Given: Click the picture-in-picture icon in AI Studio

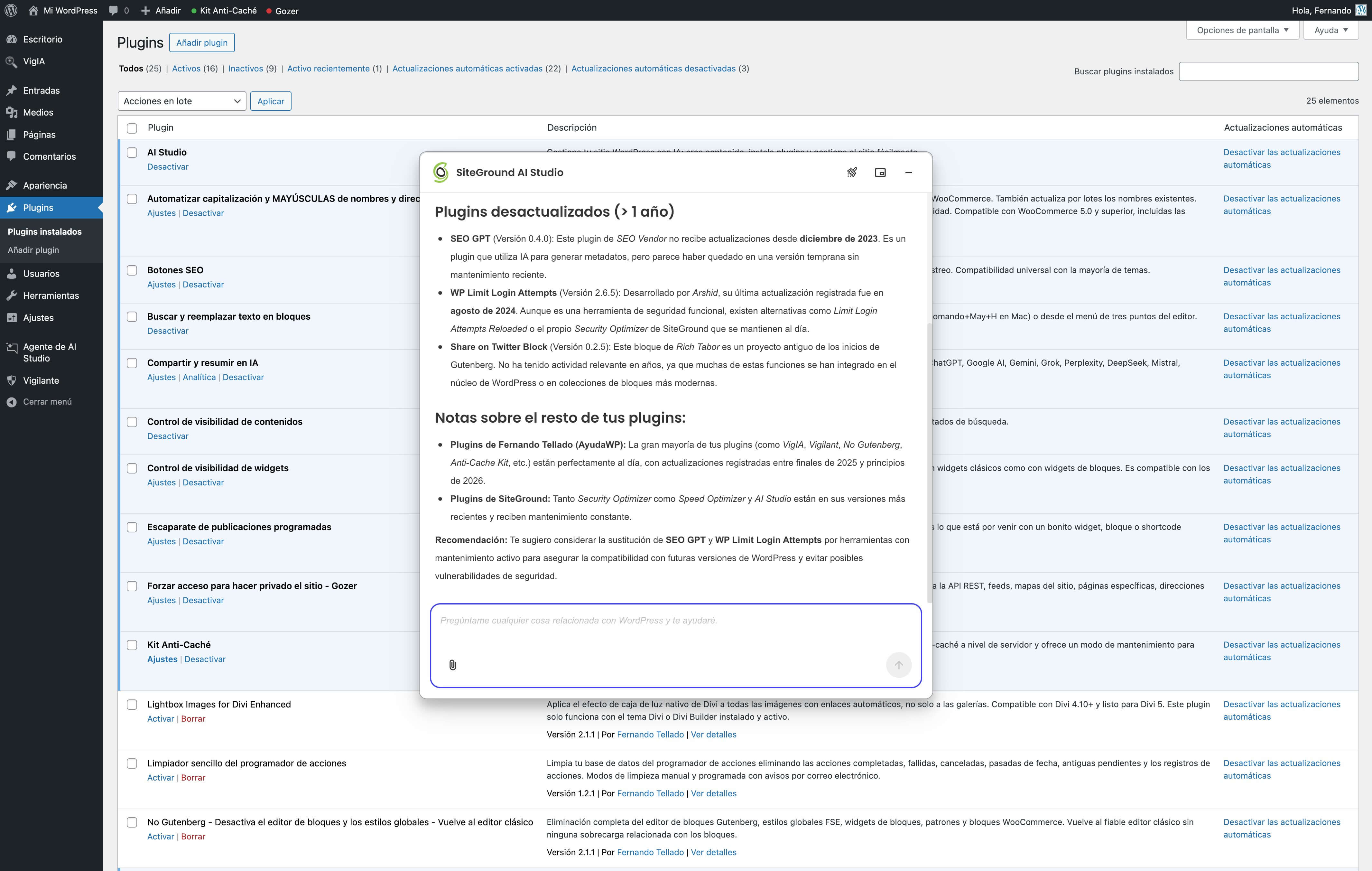Looking at the screenshot, I should pos(880,172).
